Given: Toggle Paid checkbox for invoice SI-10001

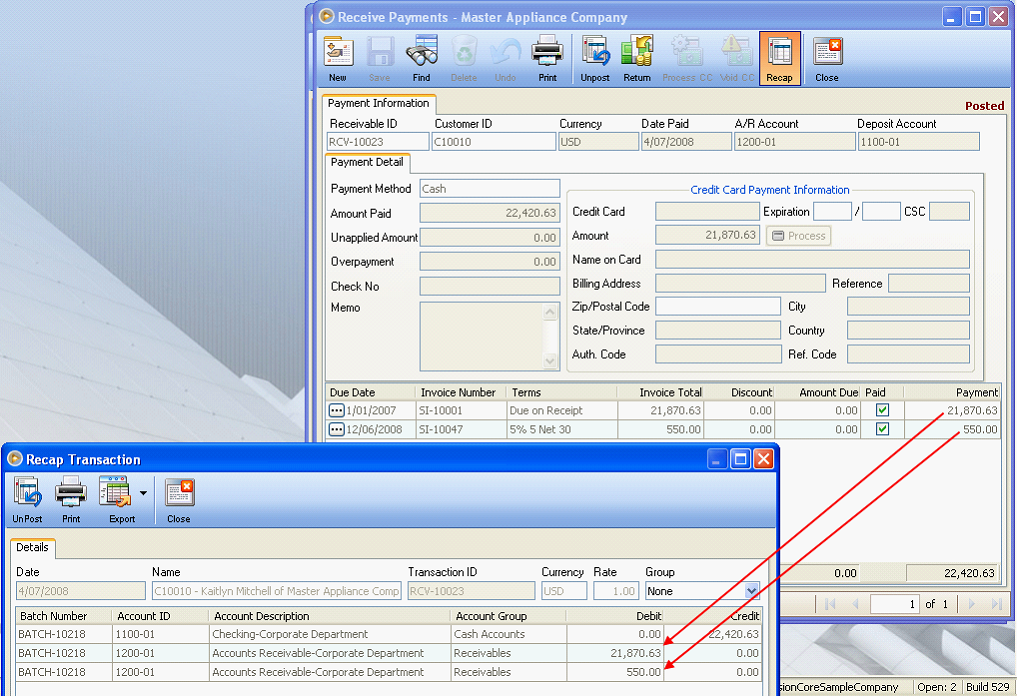Looking at the screenshot, I should 882,410.
